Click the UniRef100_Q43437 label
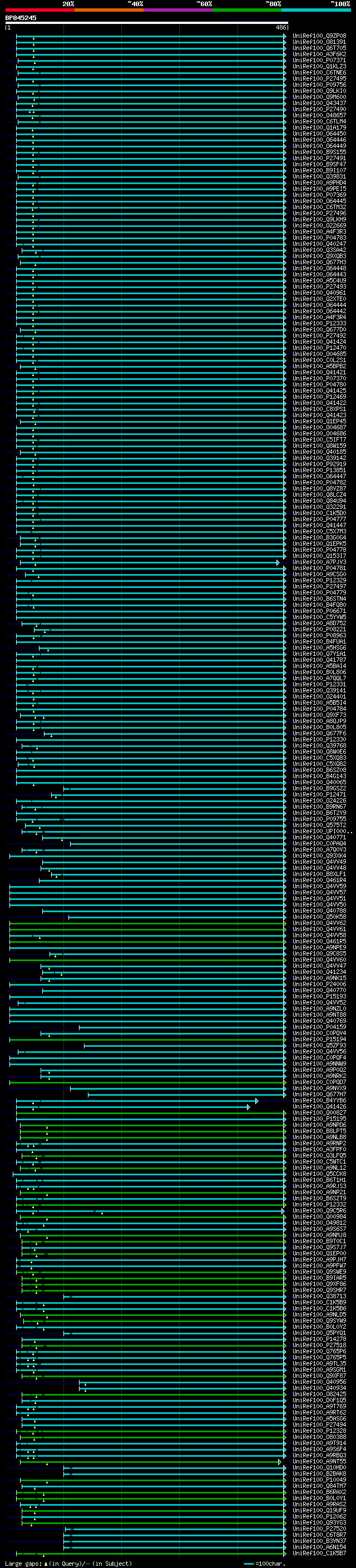 pyautogui.click(x=319, y=103)
